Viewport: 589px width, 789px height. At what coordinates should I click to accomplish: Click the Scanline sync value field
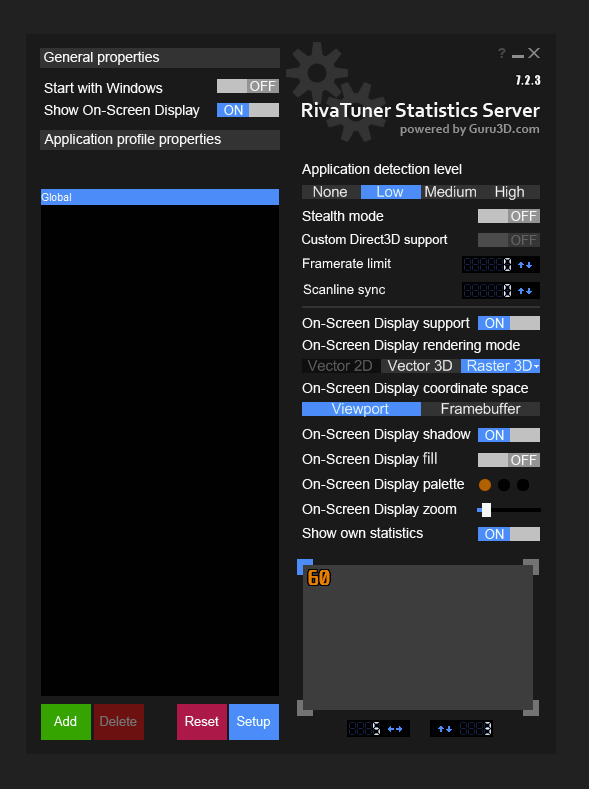487,291
